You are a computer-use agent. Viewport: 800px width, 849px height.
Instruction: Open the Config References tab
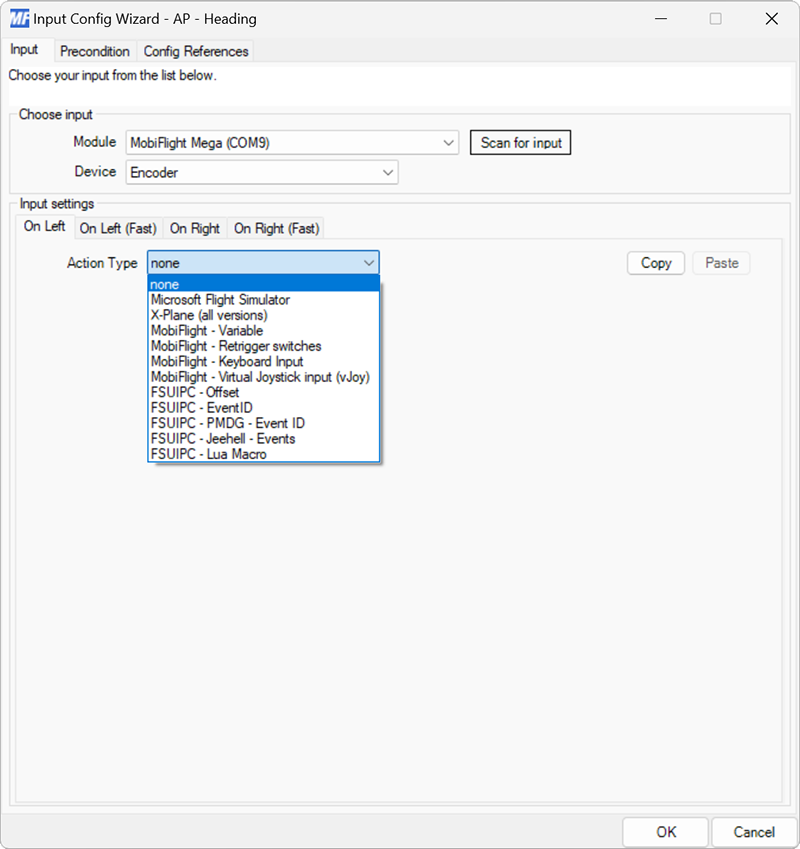coord(195,51)
